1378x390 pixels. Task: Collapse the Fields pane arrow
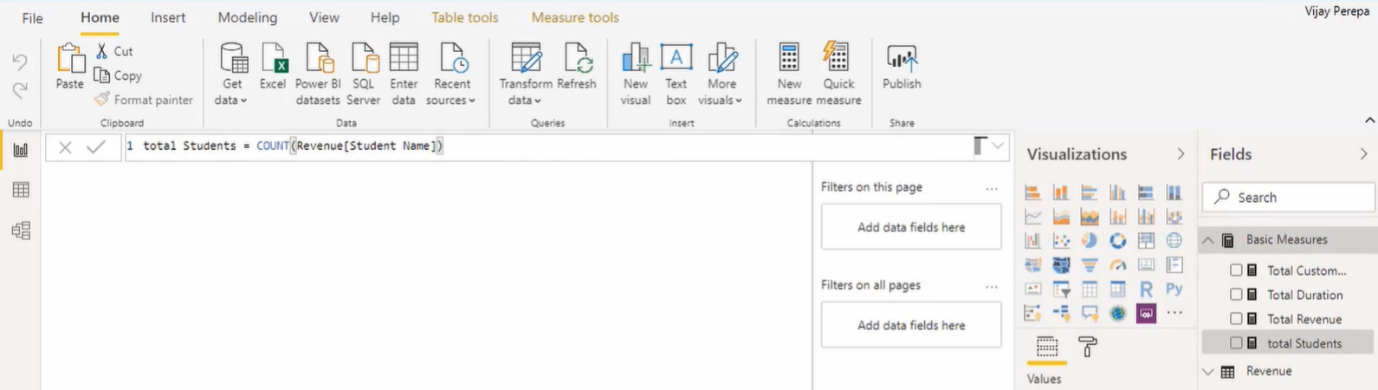pos(1363,154)
